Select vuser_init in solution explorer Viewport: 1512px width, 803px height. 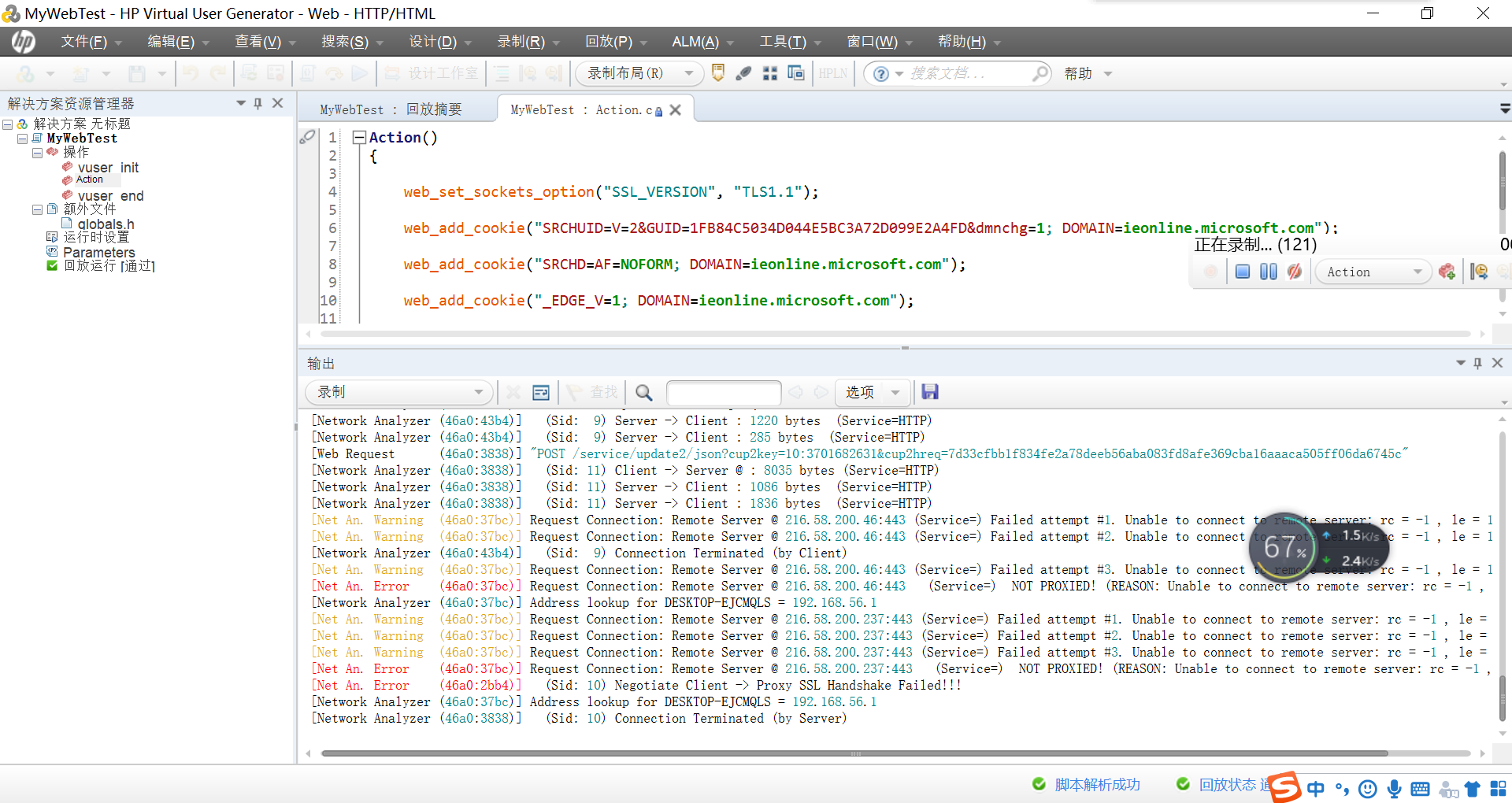(x=108, y=167)
